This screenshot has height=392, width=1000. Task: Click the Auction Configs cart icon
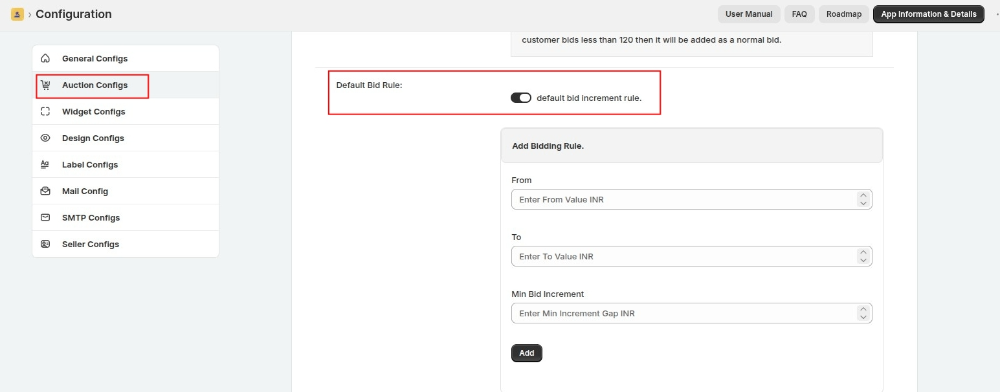pyautogui.click(x=45, y=85)
